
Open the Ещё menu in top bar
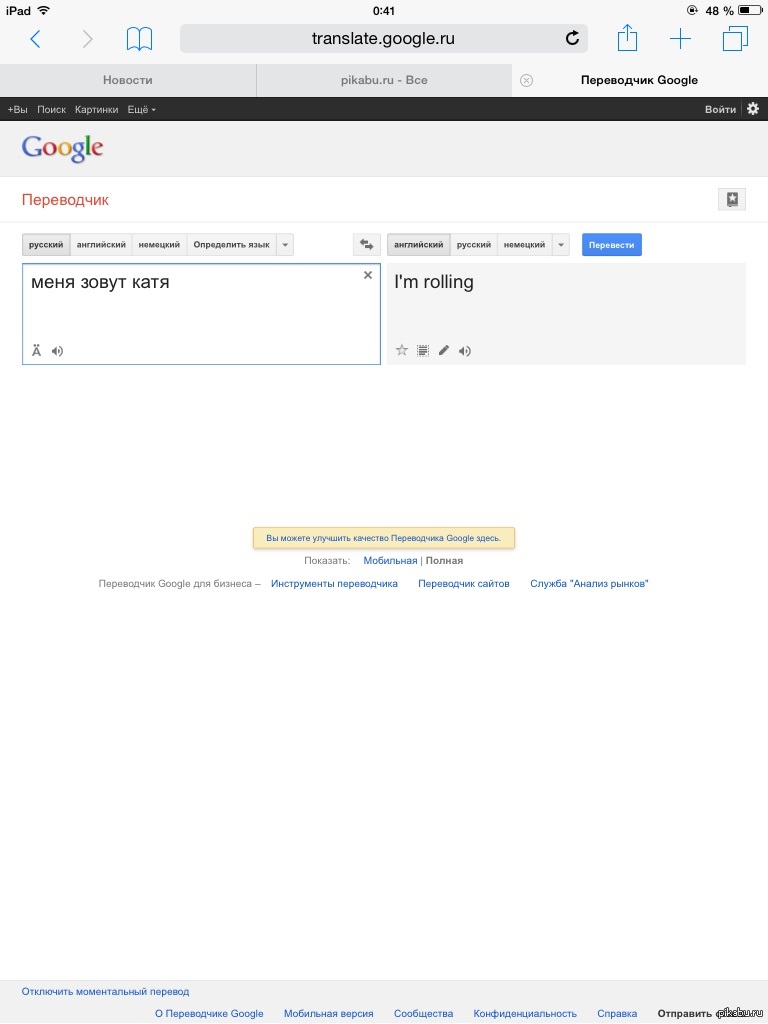tap(141, 110)
